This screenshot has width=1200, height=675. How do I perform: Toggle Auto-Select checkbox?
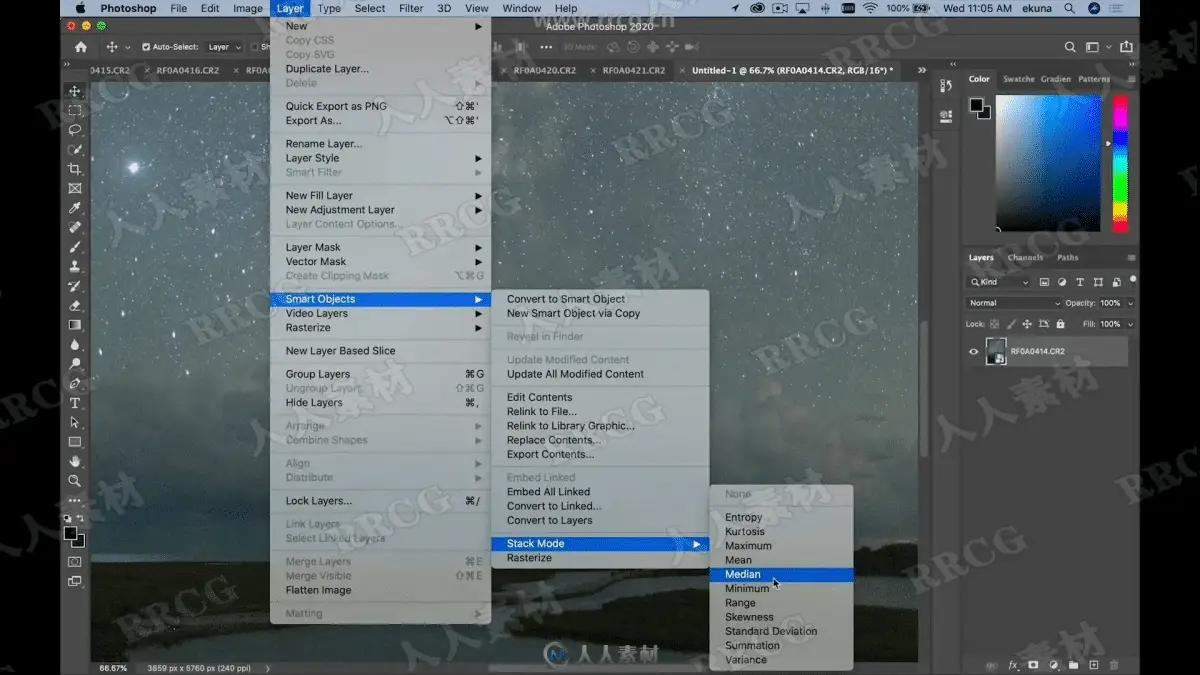point(146,47)
